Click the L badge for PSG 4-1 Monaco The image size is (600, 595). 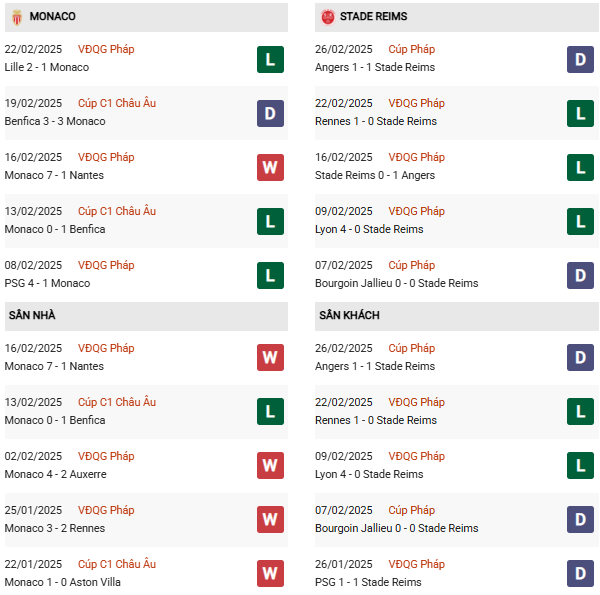270,276
